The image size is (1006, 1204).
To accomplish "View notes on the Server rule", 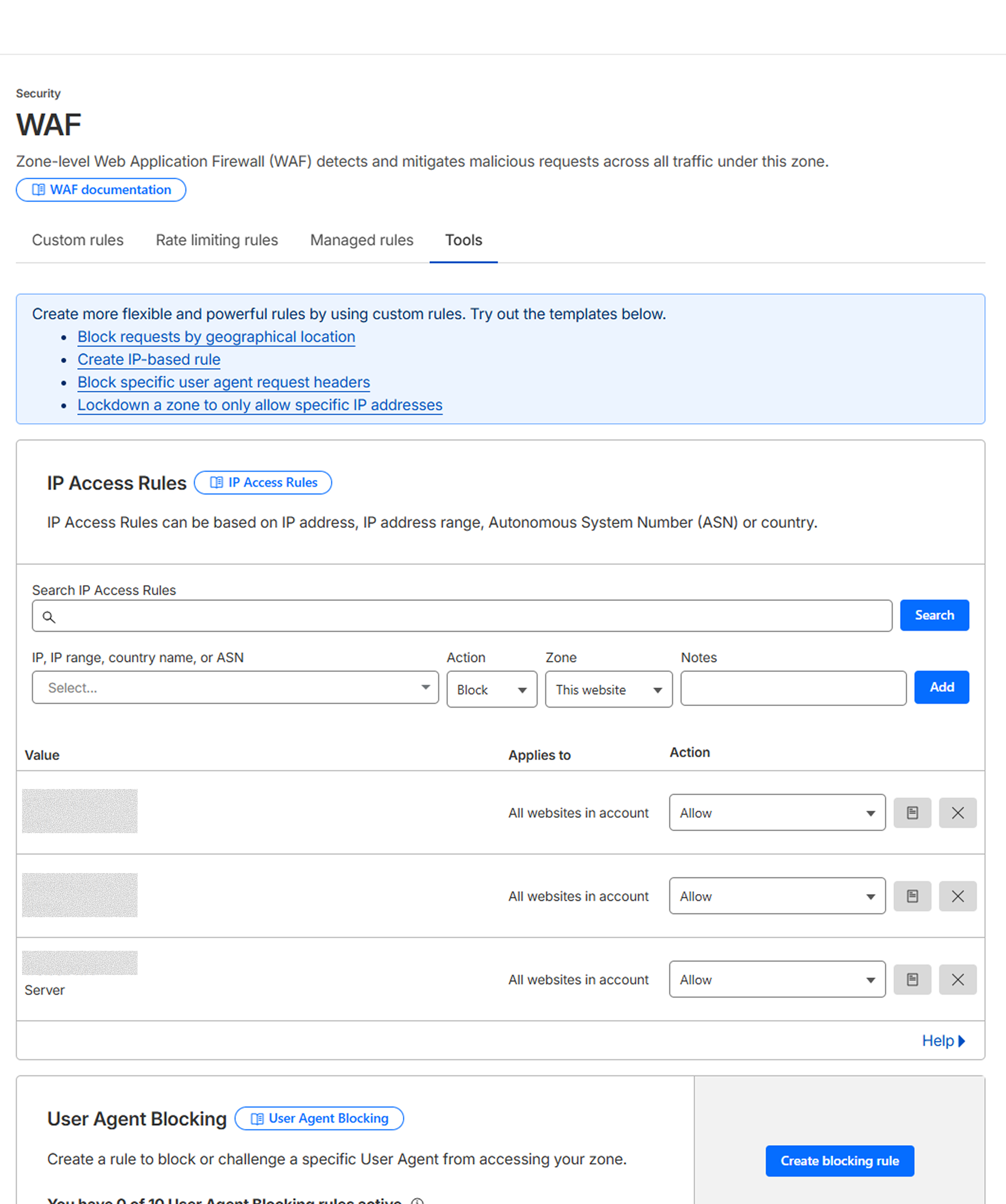I will (x=912, y=979).
